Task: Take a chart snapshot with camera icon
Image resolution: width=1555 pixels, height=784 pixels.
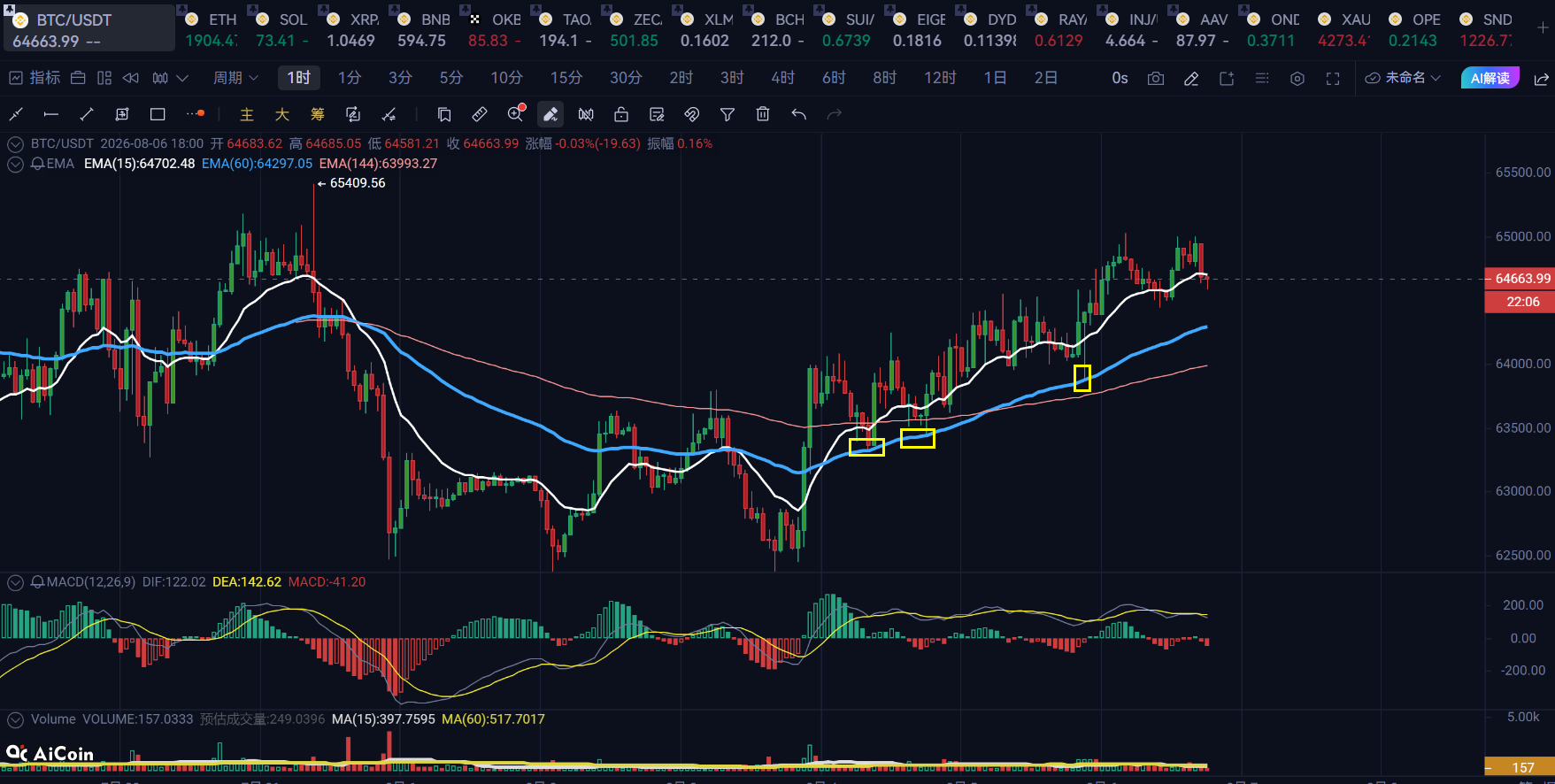Action: tap(1155, 78)
